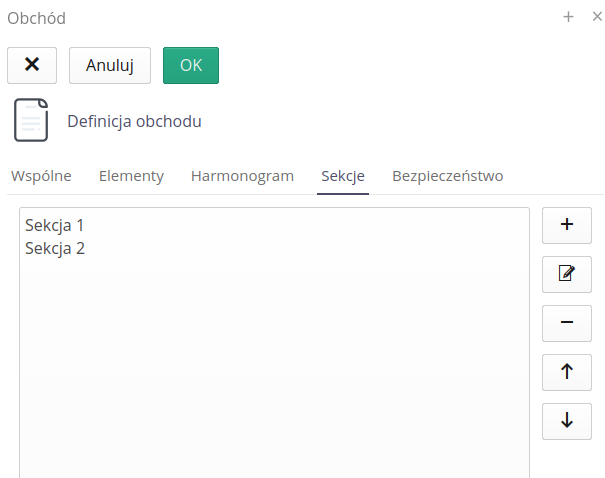Open the Bezpieczeństwo tab
The width and height of the screenshot is (605, 478).
[447, 176]
